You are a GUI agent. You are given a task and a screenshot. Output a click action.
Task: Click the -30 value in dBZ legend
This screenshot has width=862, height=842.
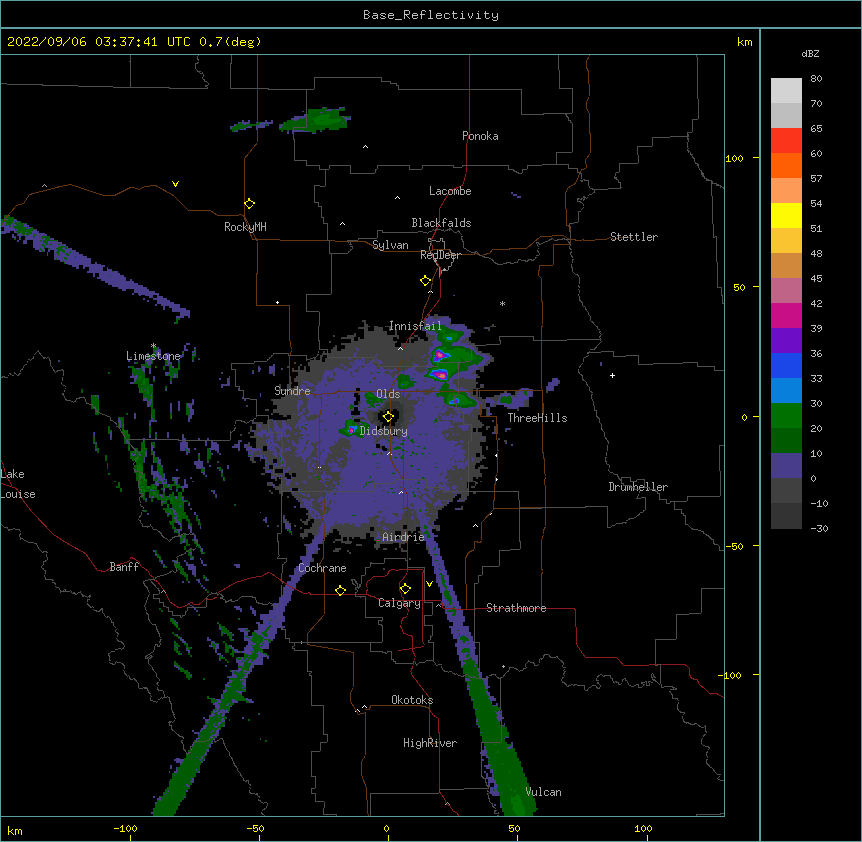click(x=819, y=528)
